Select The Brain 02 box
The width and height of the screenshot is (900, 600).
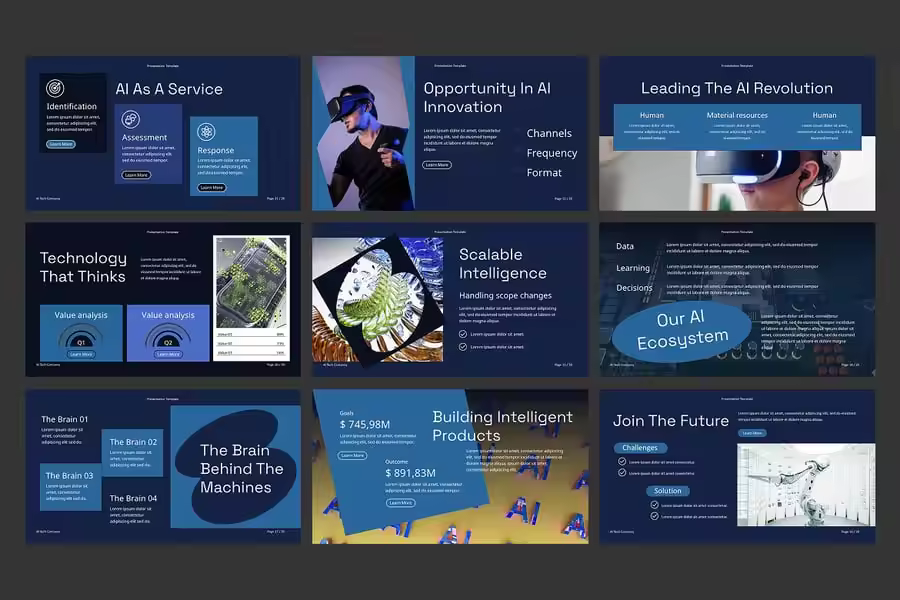coord(133,454)
